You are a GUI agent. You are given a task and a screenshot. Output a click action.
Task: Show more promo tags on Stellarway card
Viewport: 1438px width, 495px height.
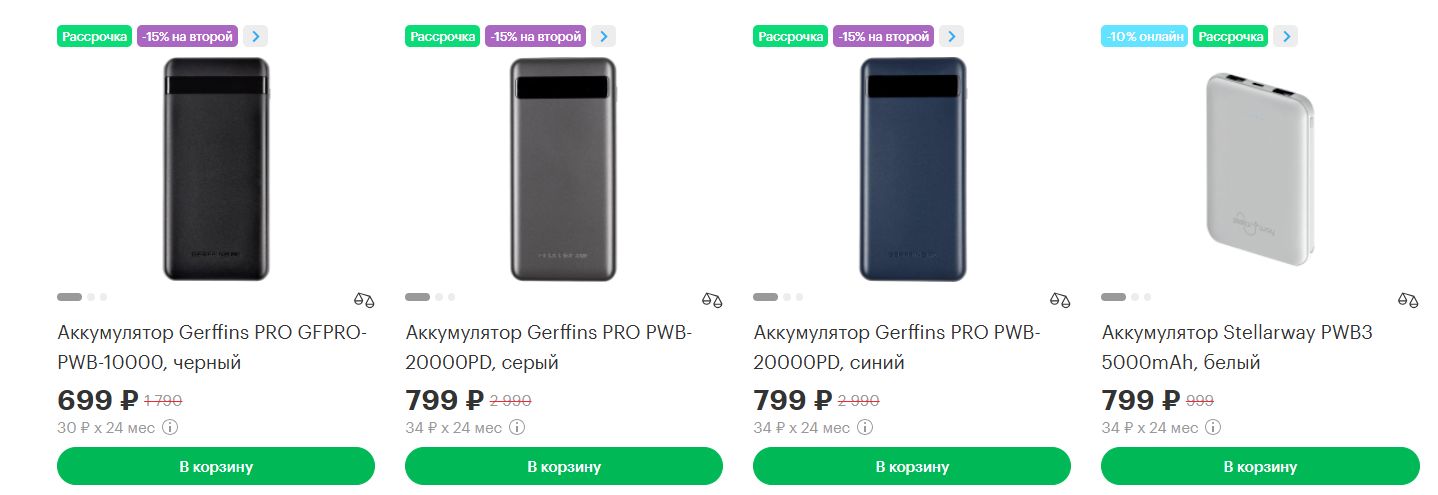(1285, 37)
